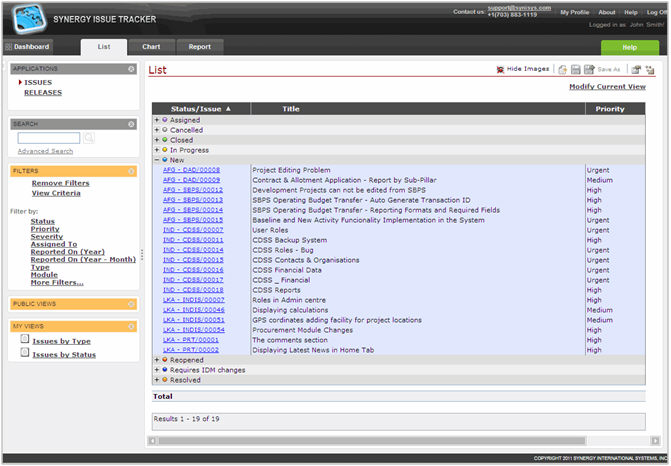The image size is (671, 466).
Task: Switch to the Report tab
Action: pyautogui.click(x=199, y=47)
